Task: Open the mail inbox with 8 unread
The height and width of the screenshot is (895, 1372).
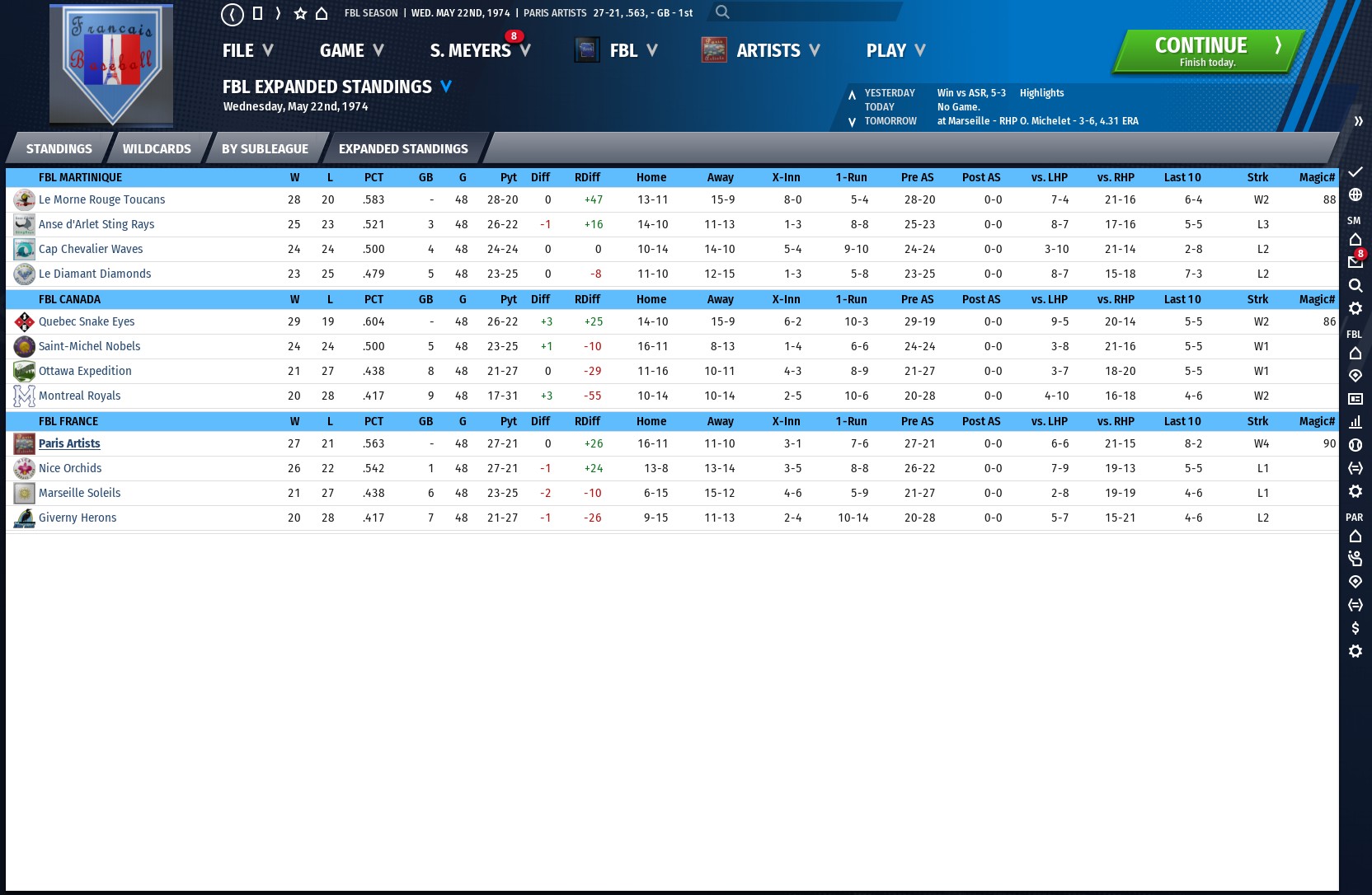Action: [1355, 261]
